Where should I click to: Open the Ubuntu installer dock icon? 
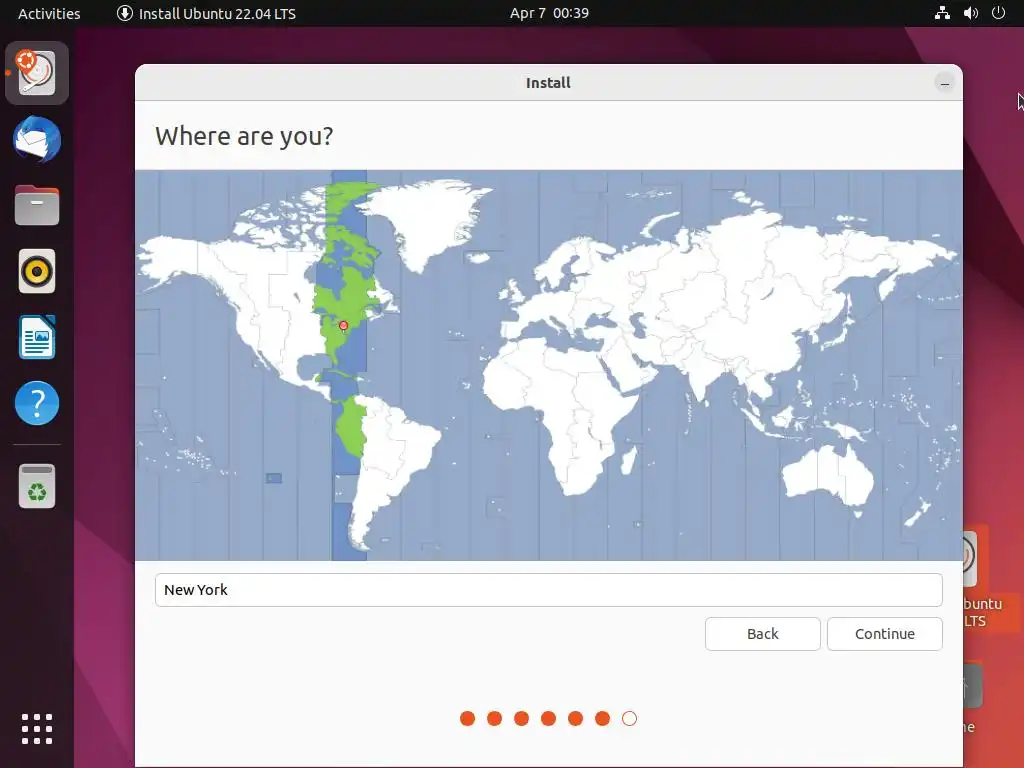coord(37,73)
